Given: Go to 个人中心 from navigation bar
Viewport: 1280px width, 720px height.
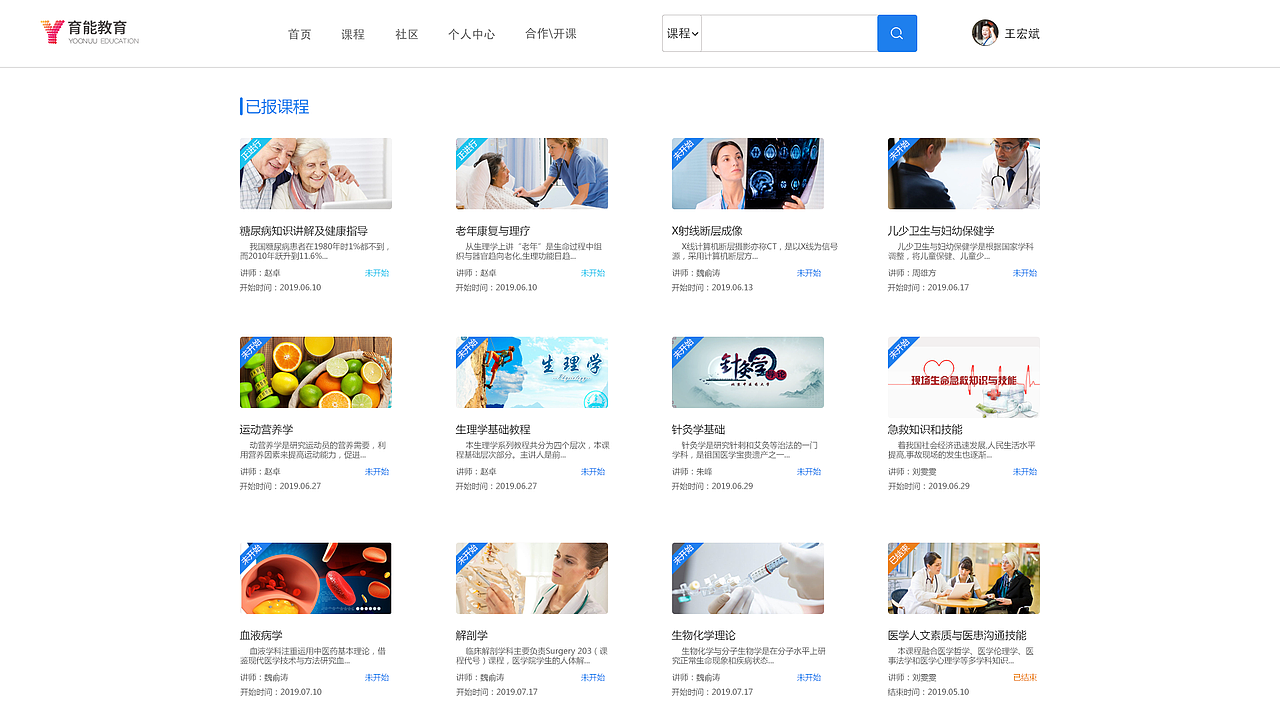Looking at the screenshot, I should (x=474, y=33).
